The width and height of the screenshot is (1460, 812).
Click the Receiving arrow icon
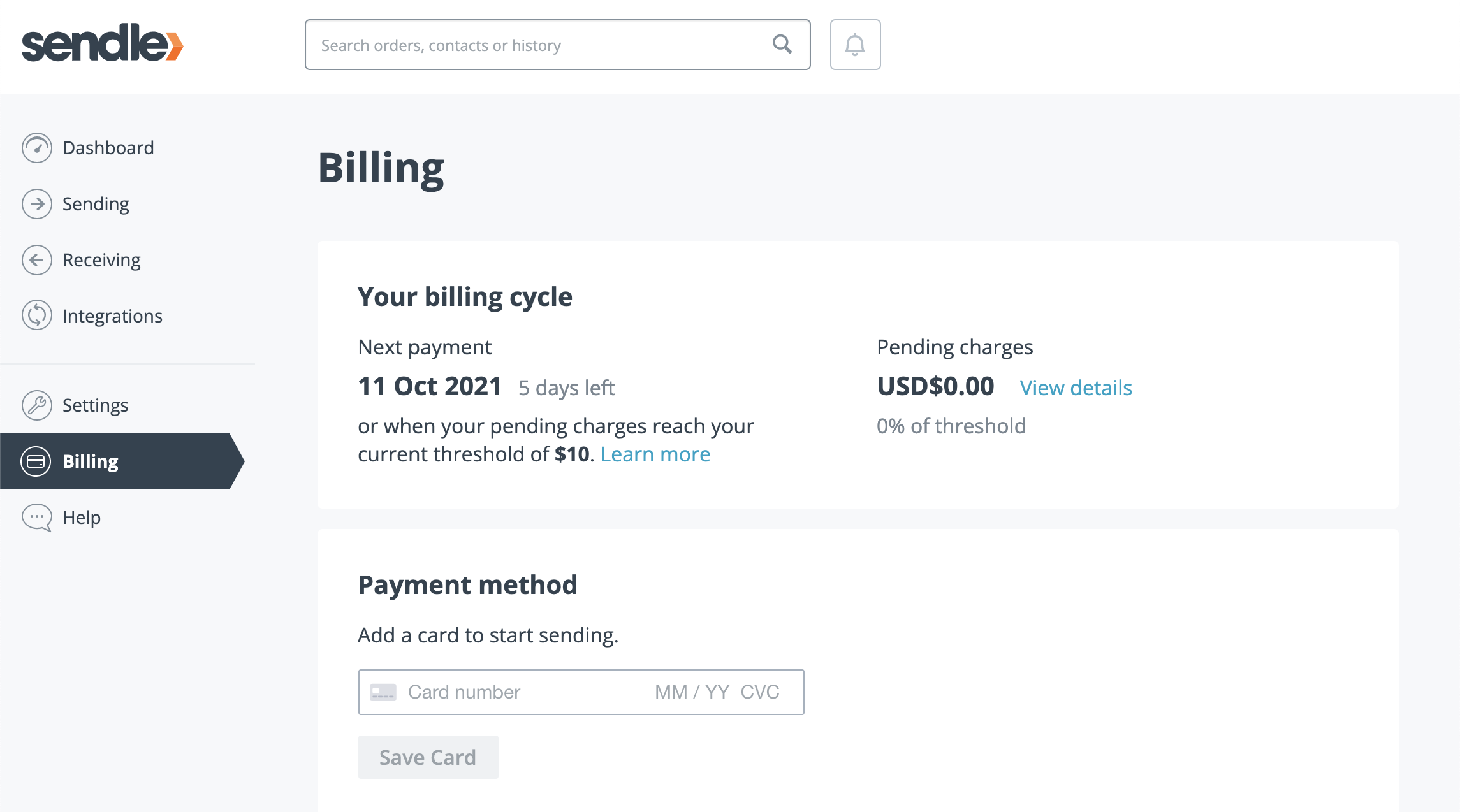[x=37, y=260]
